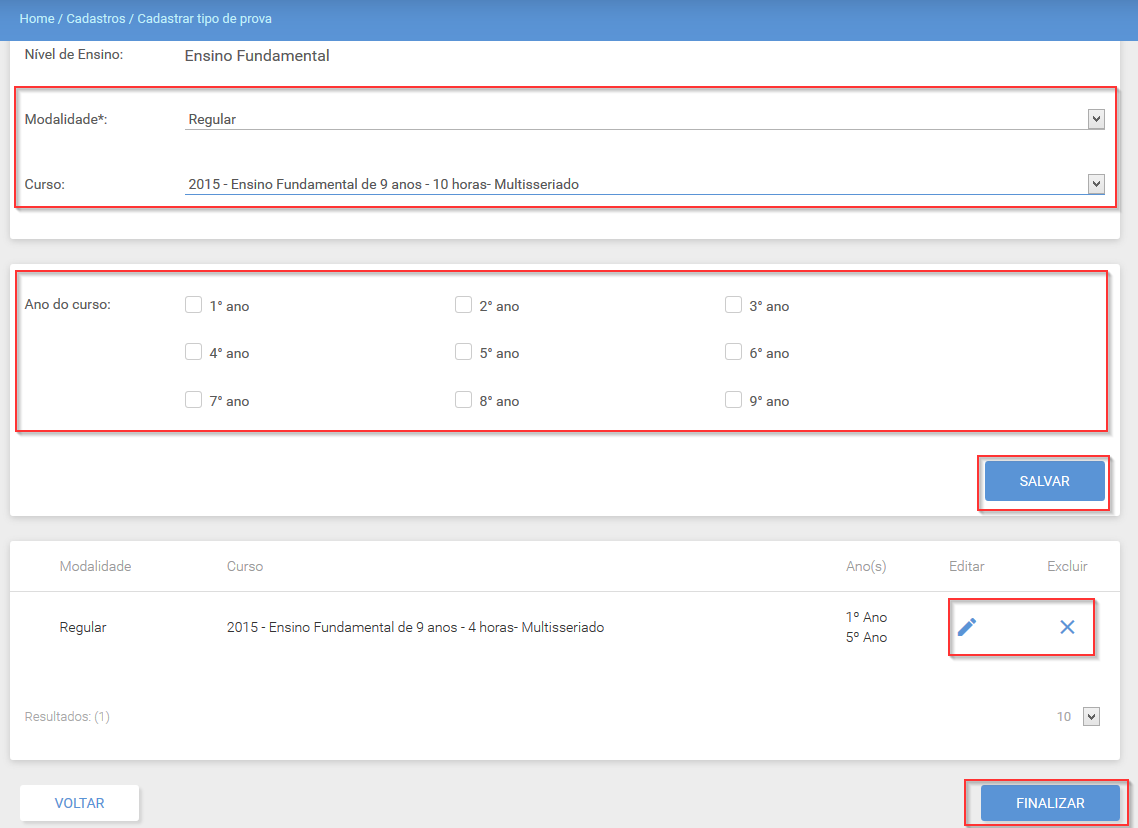Check the 1° ano checkbox
1138x828 pixels.
coord(193,305)
